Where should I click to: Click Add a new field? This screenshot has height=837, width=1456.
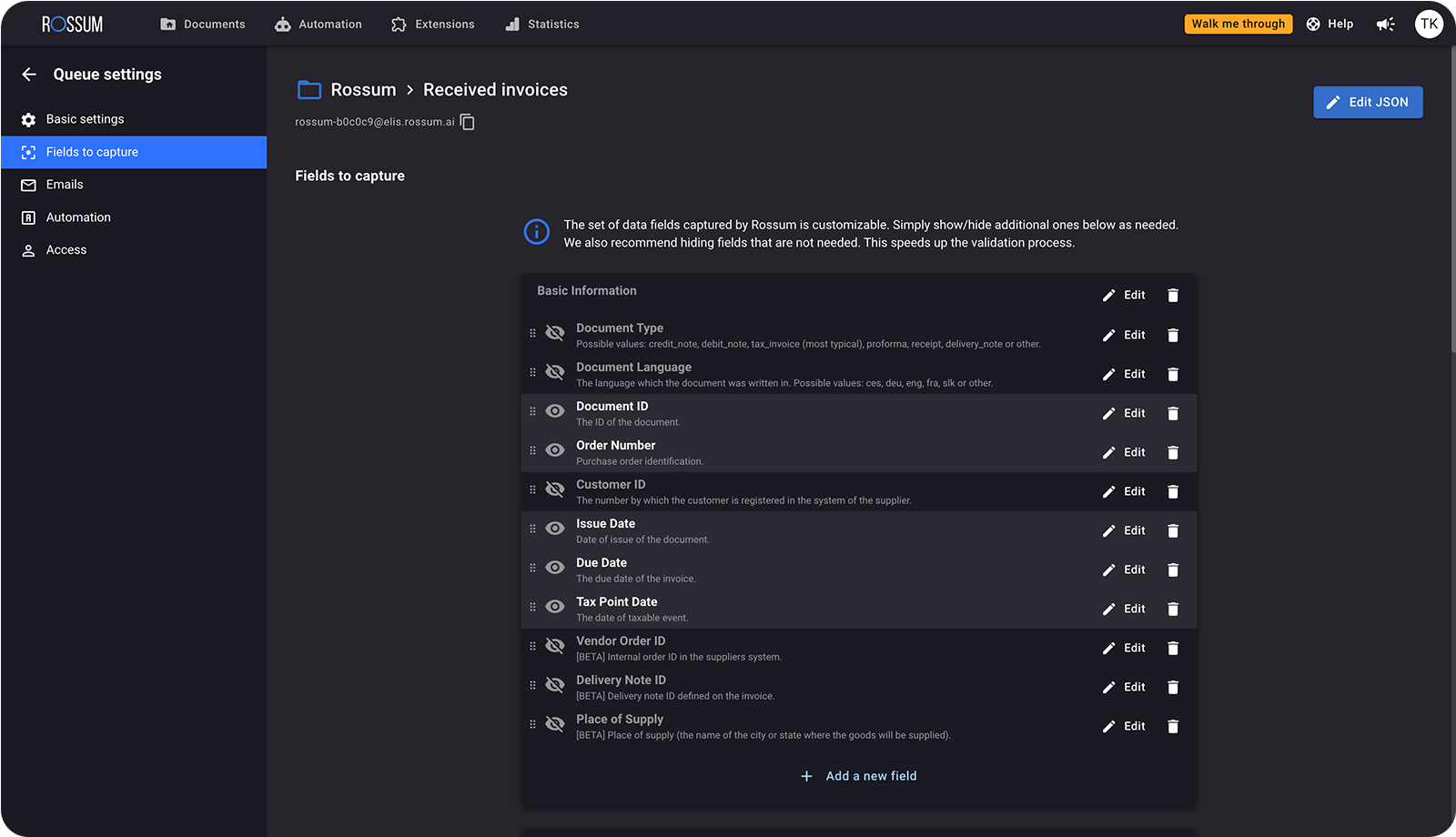tap(859, 776)
